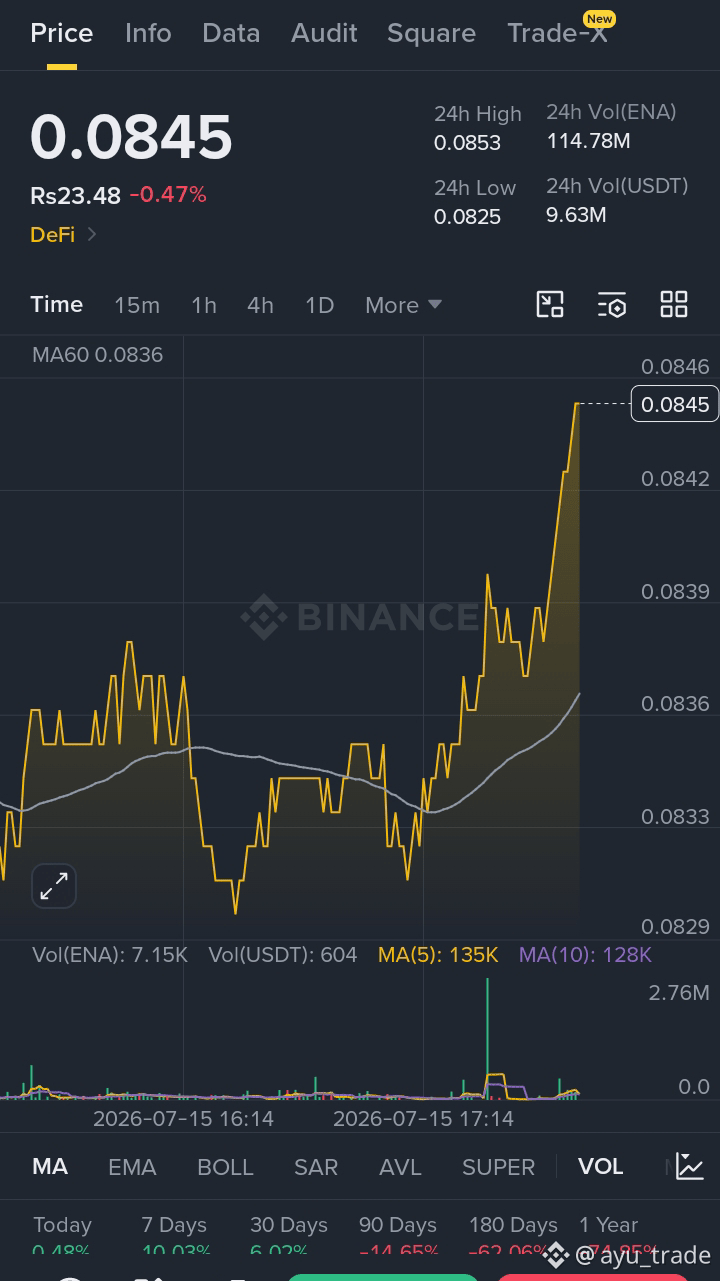Open chart indicator settings icon
The width and height of the screenshot is (720, 1281).
point(612,305)
